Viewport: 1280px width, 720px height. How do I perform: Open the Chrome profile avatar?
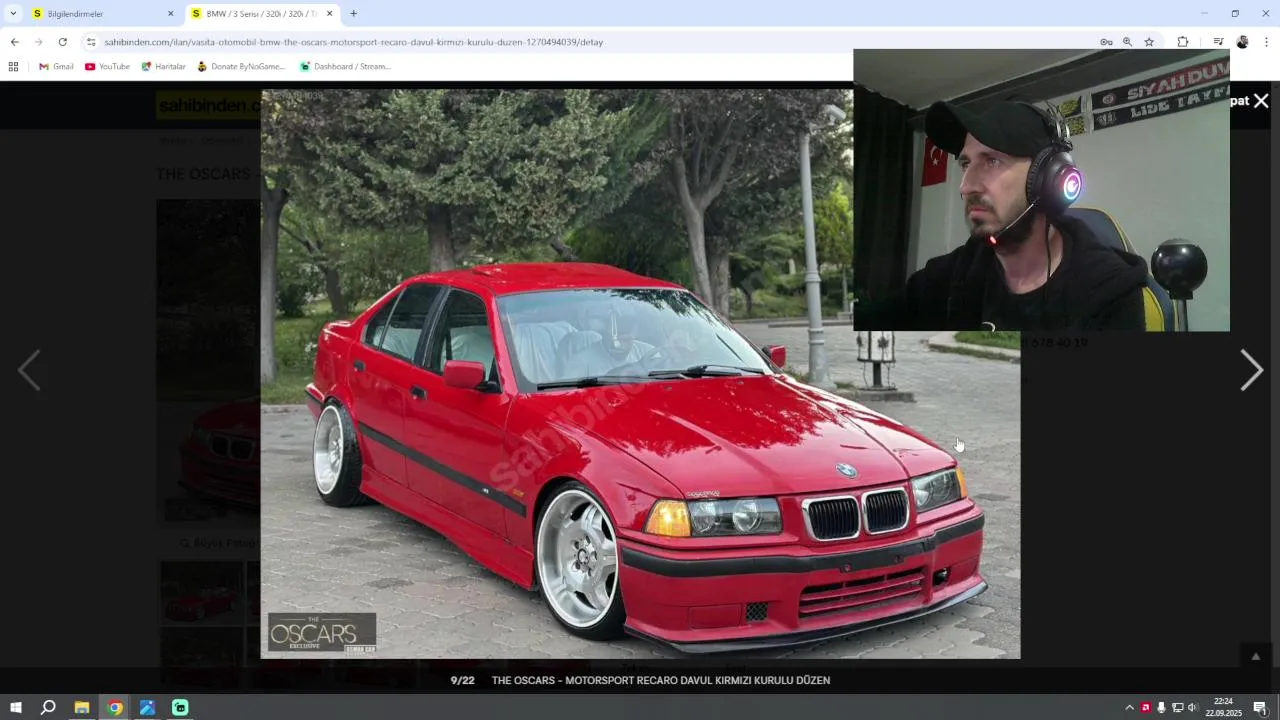click(1242, 42)
